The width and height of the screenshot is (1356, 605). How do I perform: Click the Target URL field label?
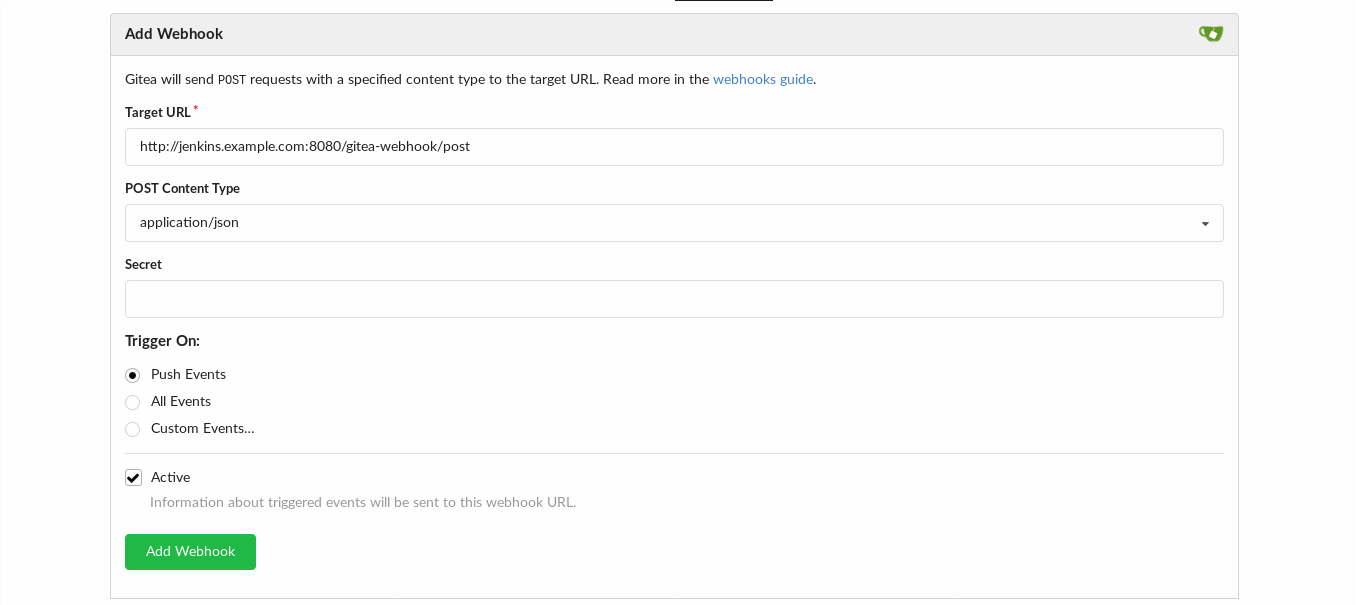point(157,112)
